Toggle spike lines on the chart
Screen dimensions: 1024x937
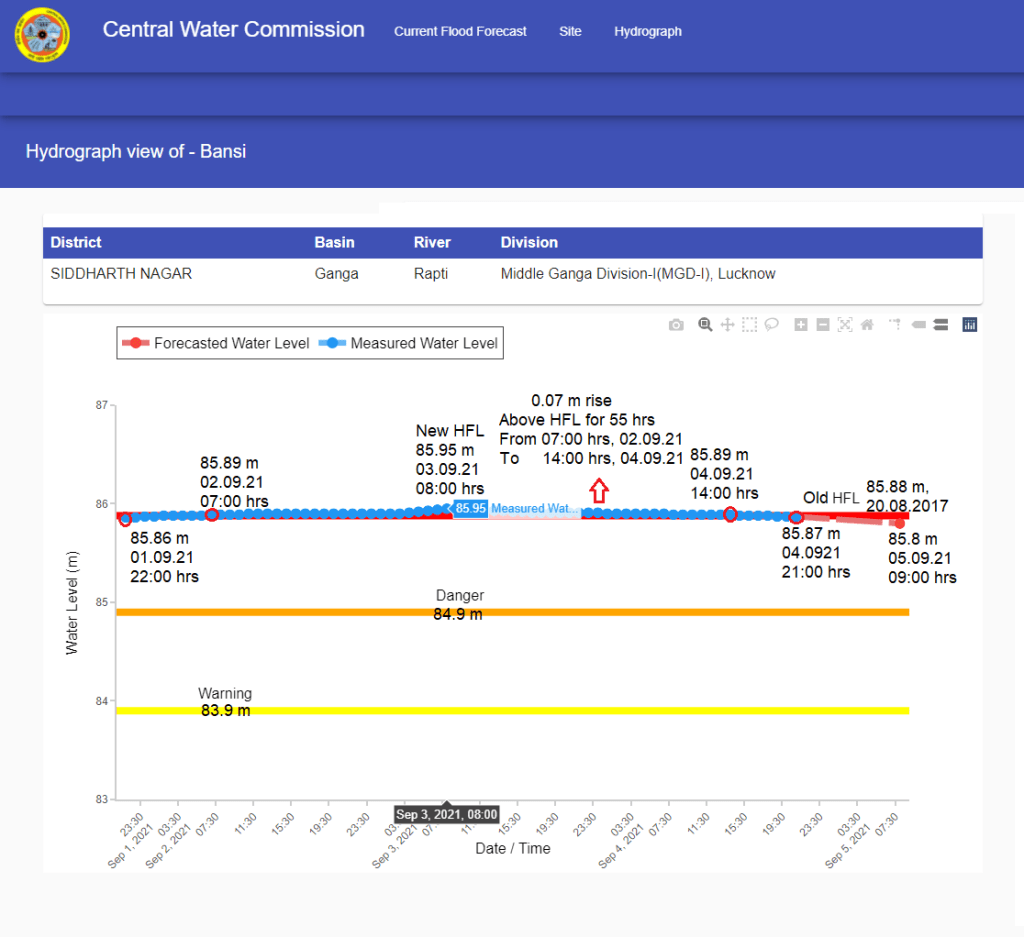(x=895, y=325)
